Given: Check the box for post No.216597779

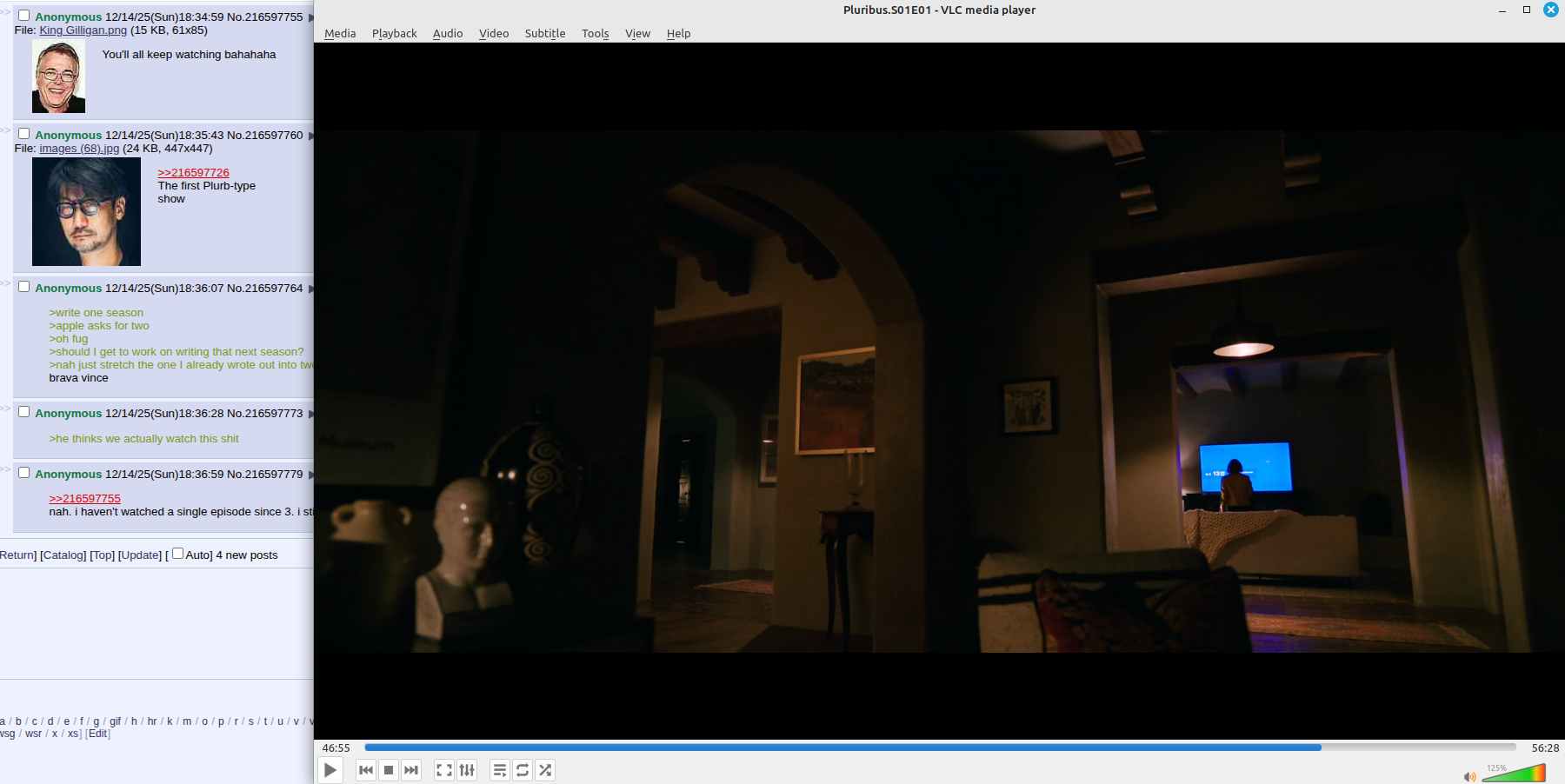Looking at the screenshot, I should [x=24, y=473].
